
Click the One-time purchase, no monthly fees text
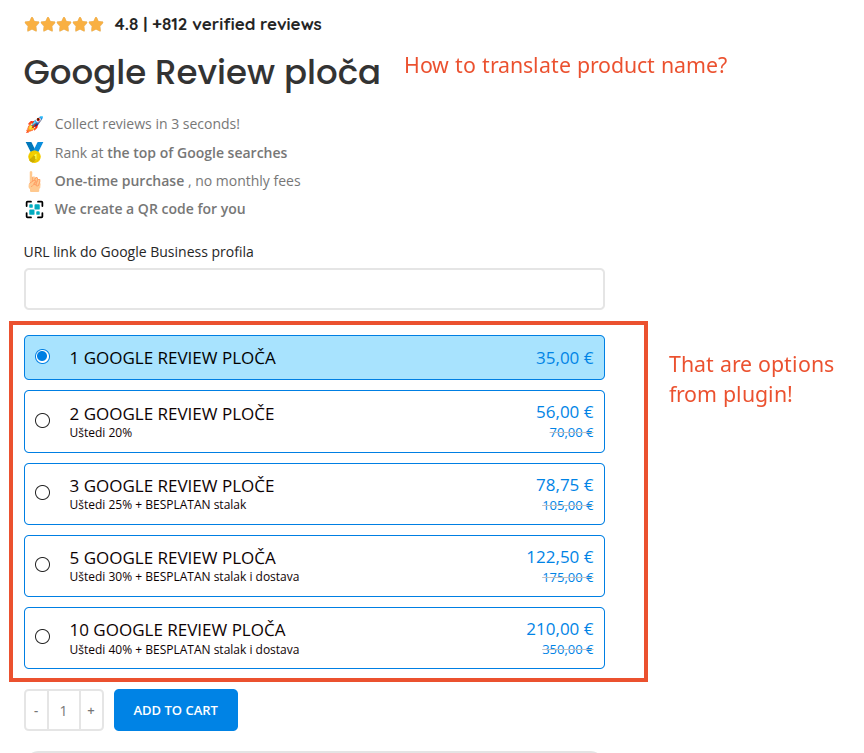pyautogui.click(x=177, y=181)
